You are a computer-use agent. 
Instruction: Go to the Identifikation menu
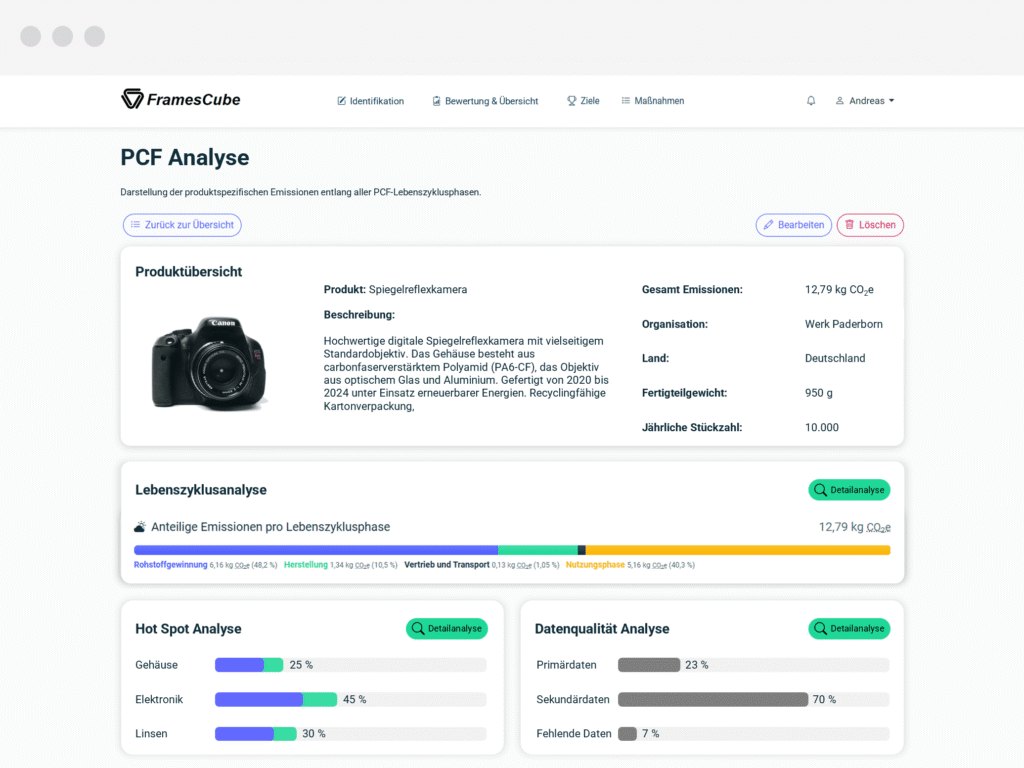point(370,101)
